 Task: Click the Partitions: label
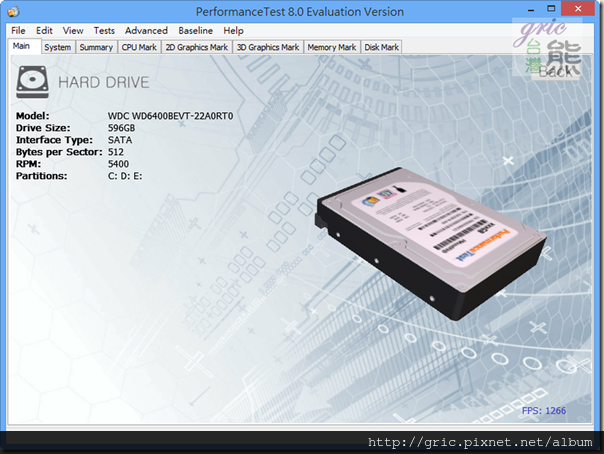(x=42, y=176)
